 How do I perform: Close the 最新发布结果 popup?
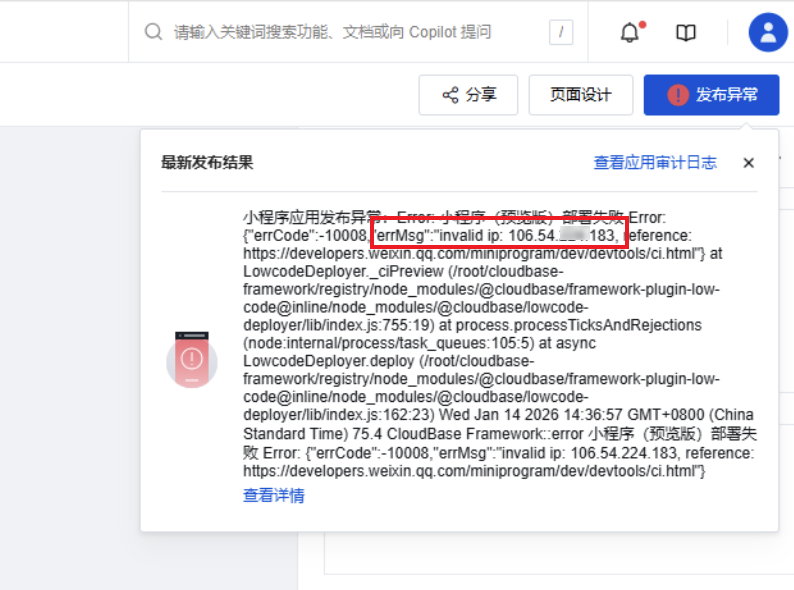tap(748, 163)
